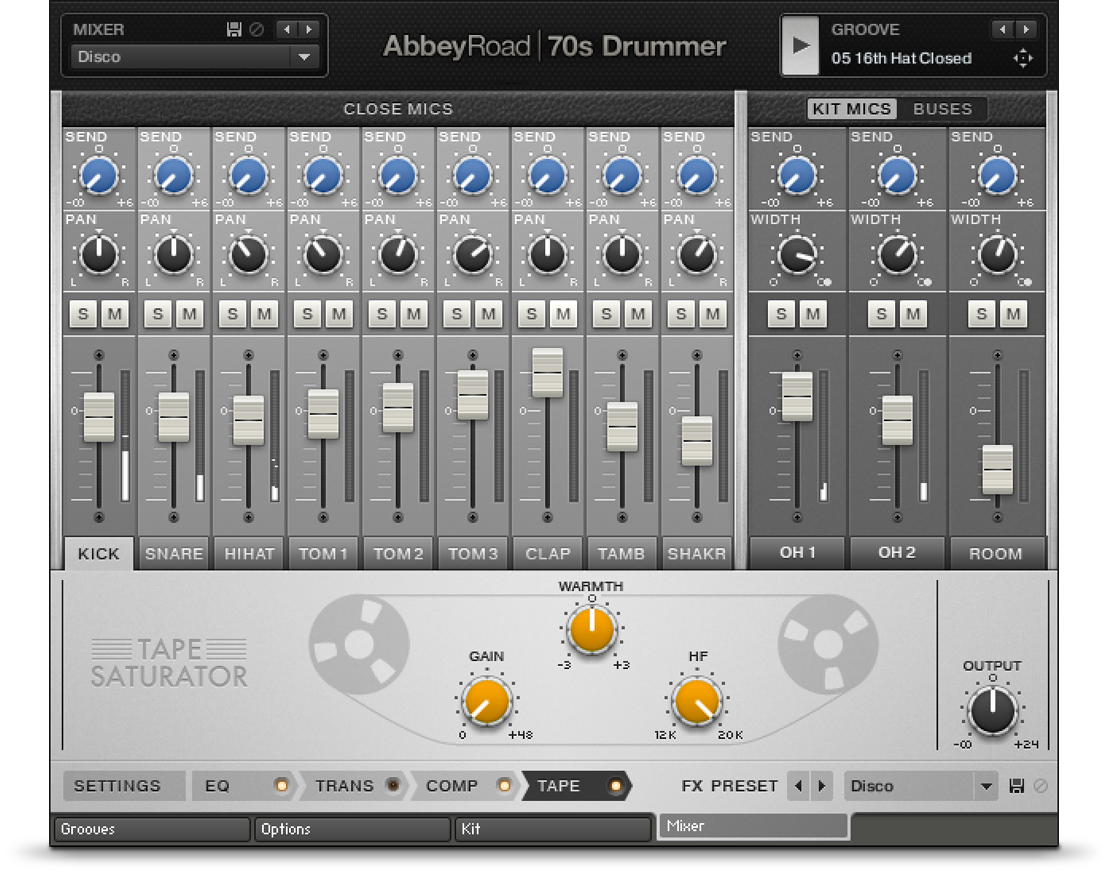Click the groove drag-to-host crosshair icon

tap(1023, 58)
